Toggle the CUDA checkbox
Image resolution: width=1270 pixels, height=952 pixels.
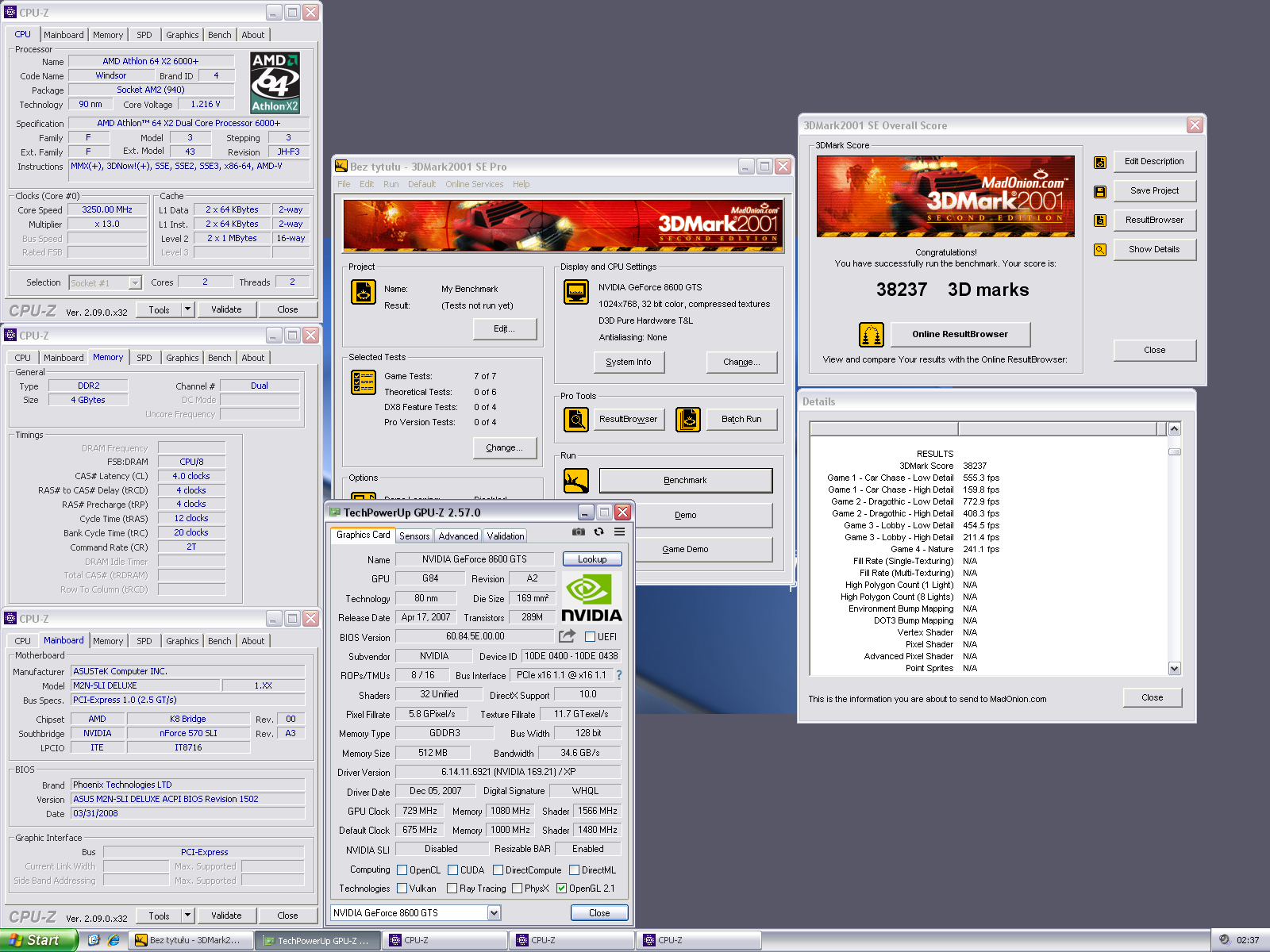[452, 869]
